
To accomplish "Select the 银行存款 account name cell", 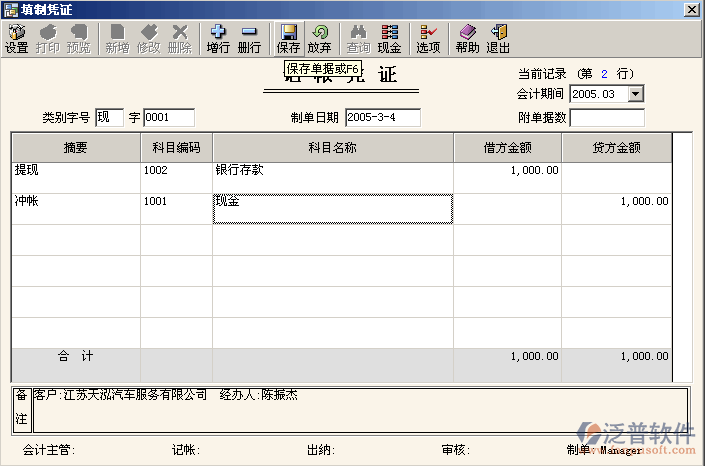I will coord(332,171).
